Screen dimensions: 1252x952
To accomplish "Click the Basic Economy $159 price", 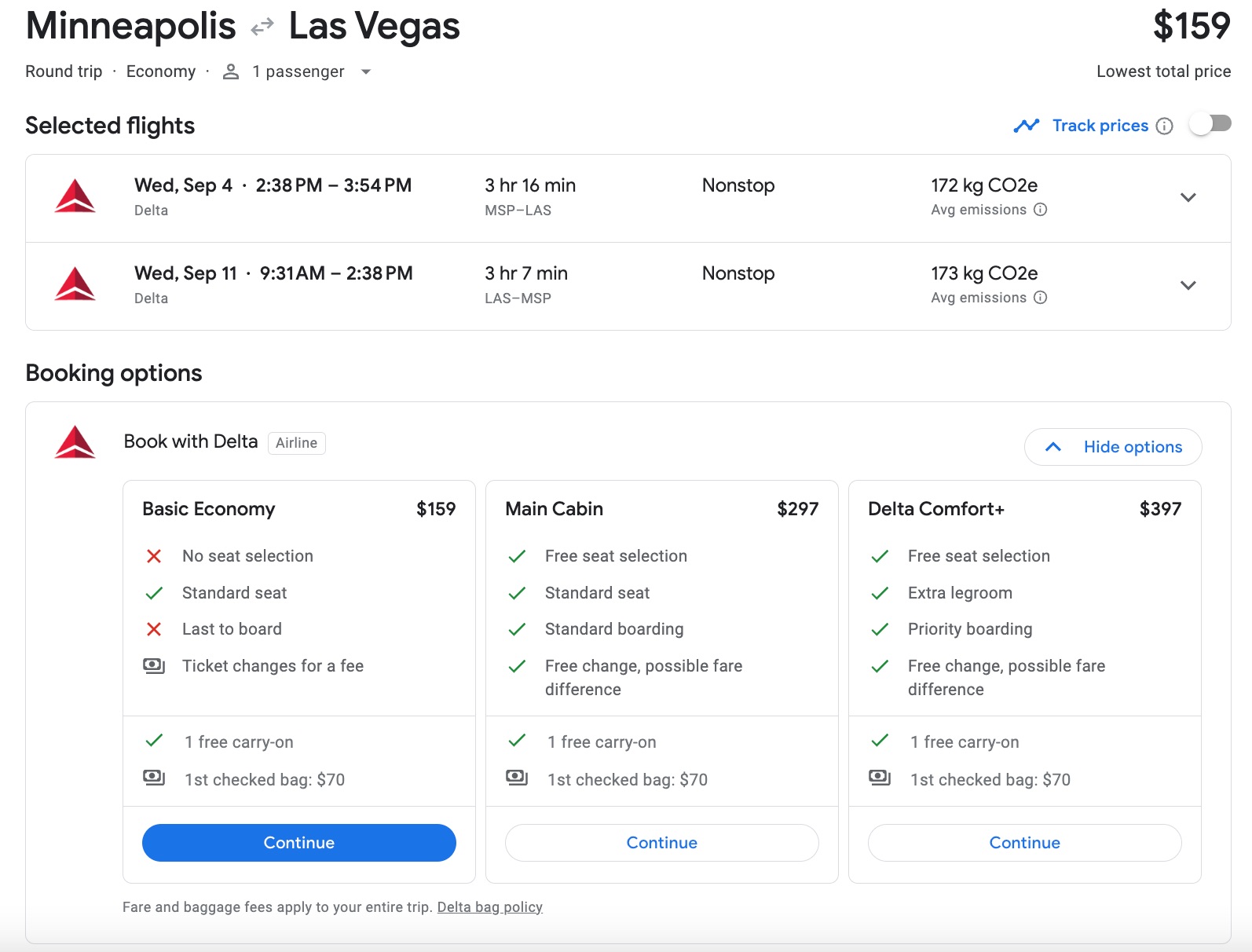I will pyautogui.click(x=436, y=509).
